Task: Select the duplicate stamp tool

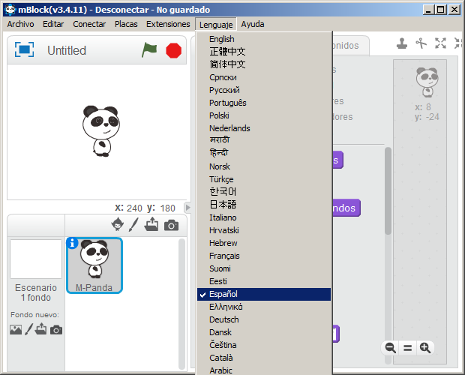Action: (x=402, y=43)
